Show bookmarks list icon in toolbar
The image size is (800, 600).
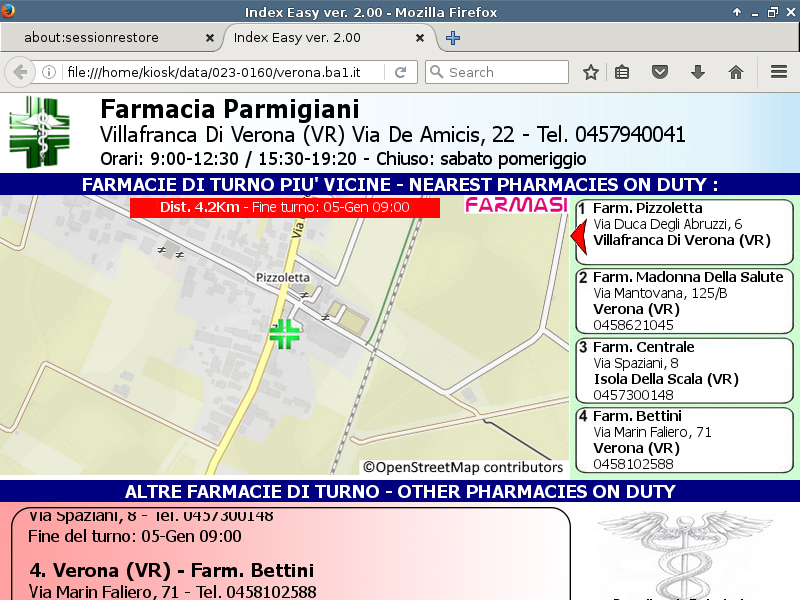622,72
